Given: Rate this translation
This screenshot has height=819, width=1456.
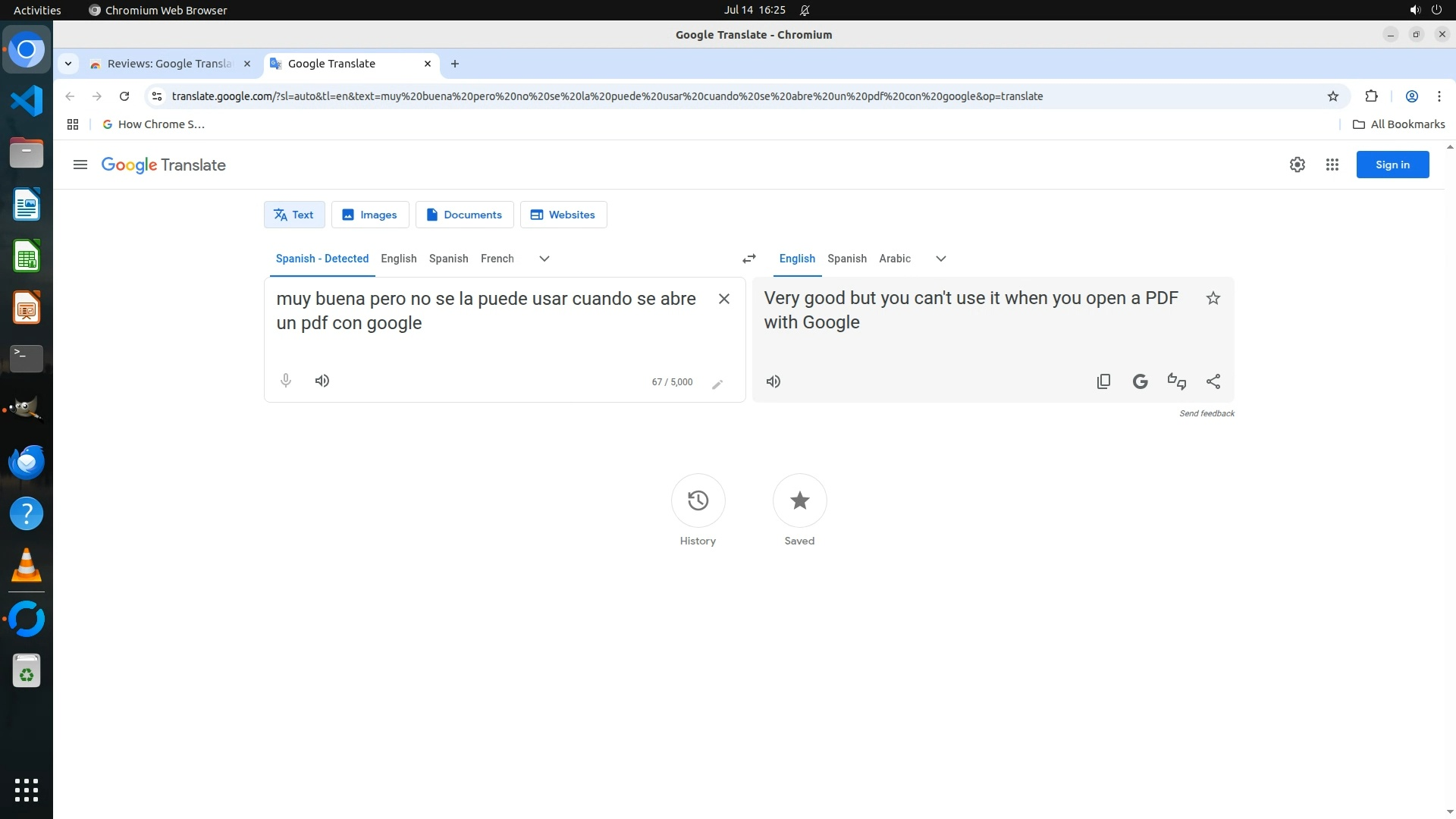Looking at the screenshot, I should [1176, 381].
